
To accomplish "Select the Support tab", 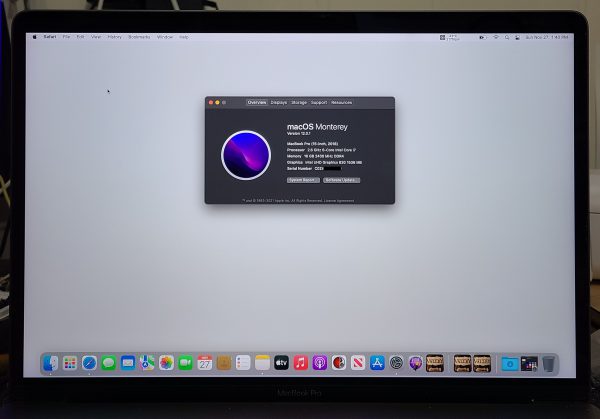I will [x=319, y=102].
